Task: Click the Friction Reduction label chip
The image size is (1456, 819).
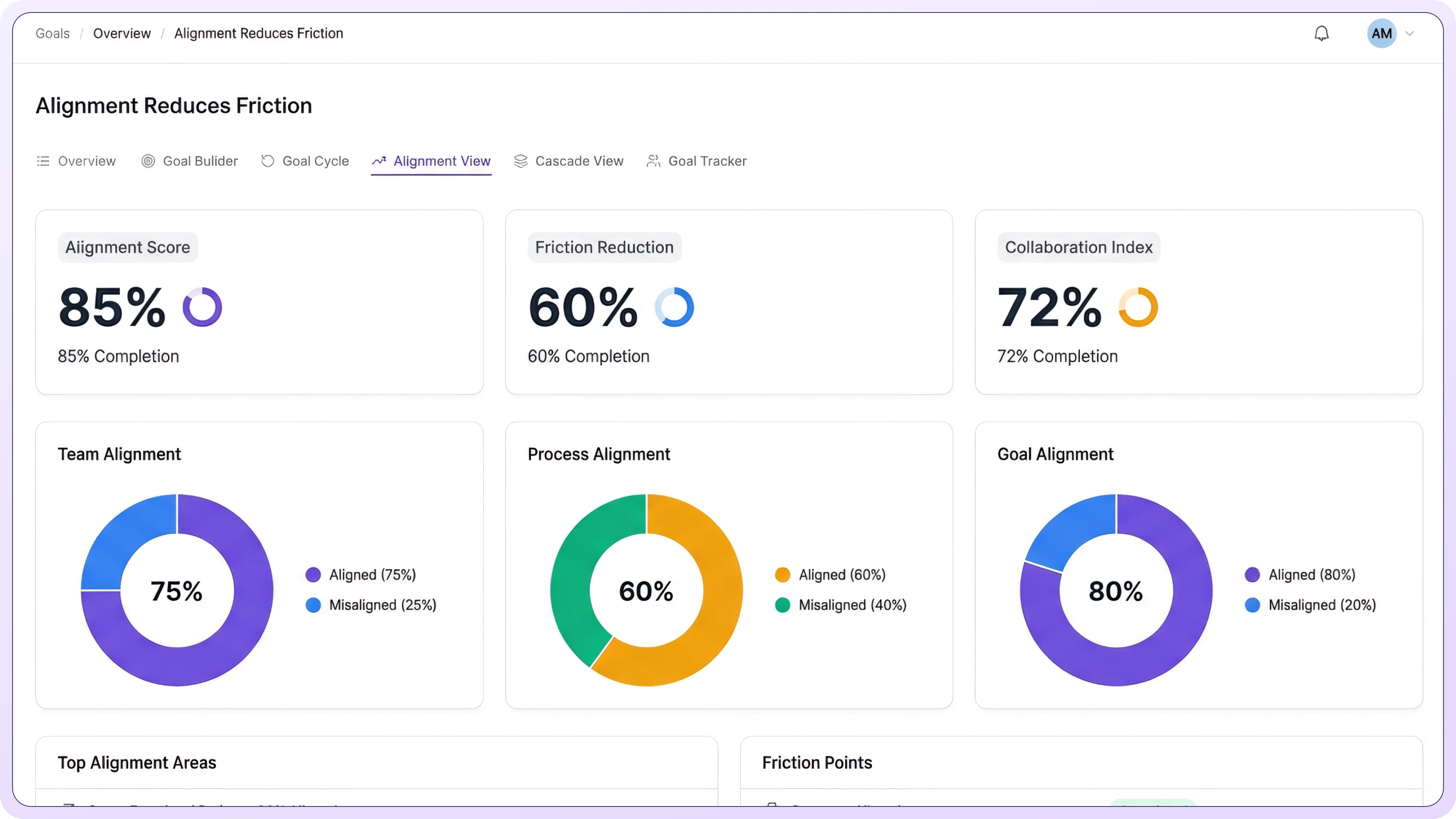Action: [604, 247]
